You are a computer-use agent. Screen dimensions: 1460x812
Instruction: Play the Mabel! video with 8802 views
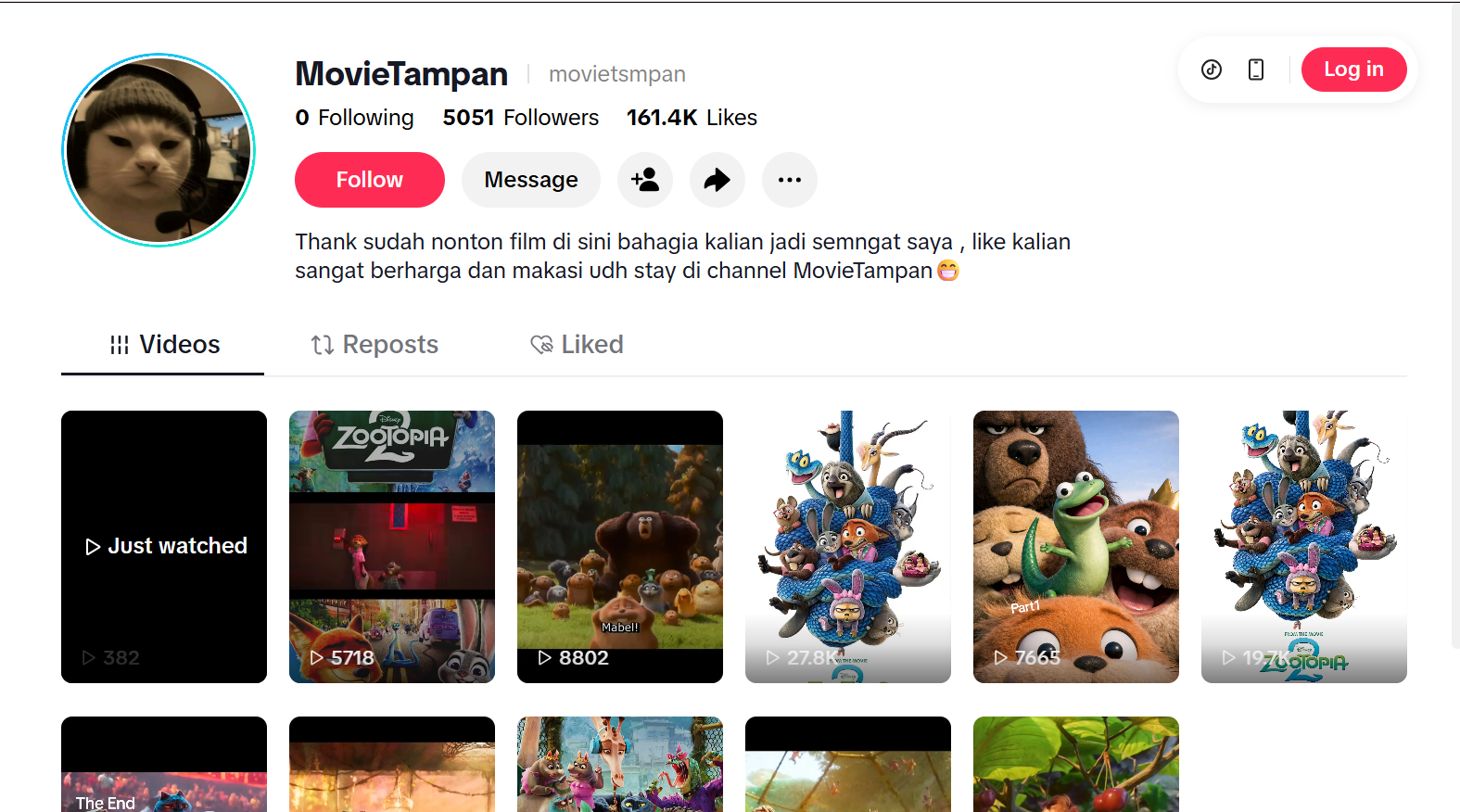tap(620, 547)
